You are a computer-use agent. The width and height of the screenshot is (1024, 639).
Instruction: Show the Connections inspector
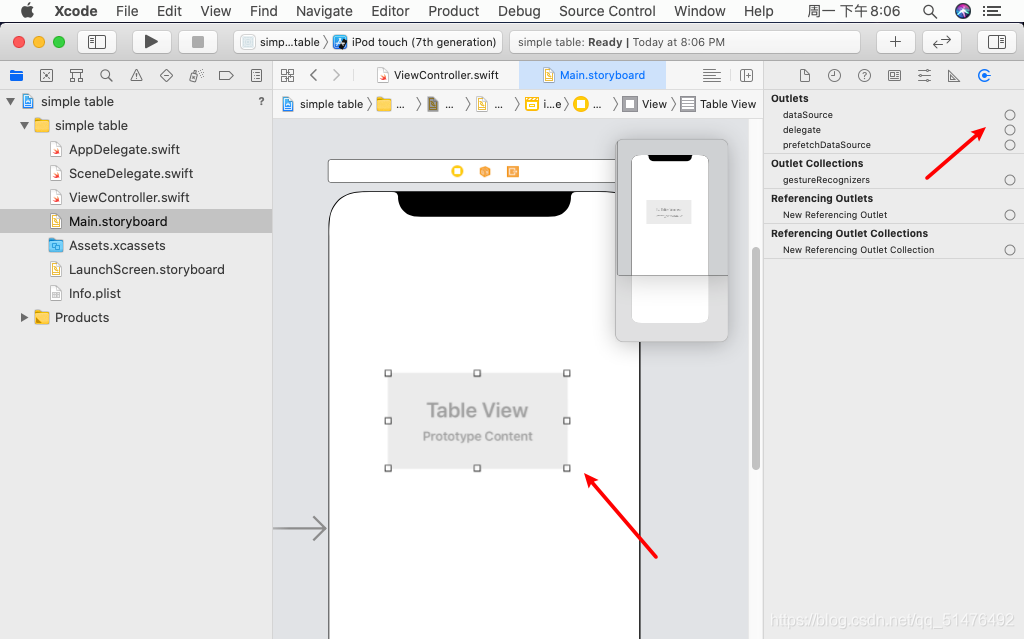(984, 76)
